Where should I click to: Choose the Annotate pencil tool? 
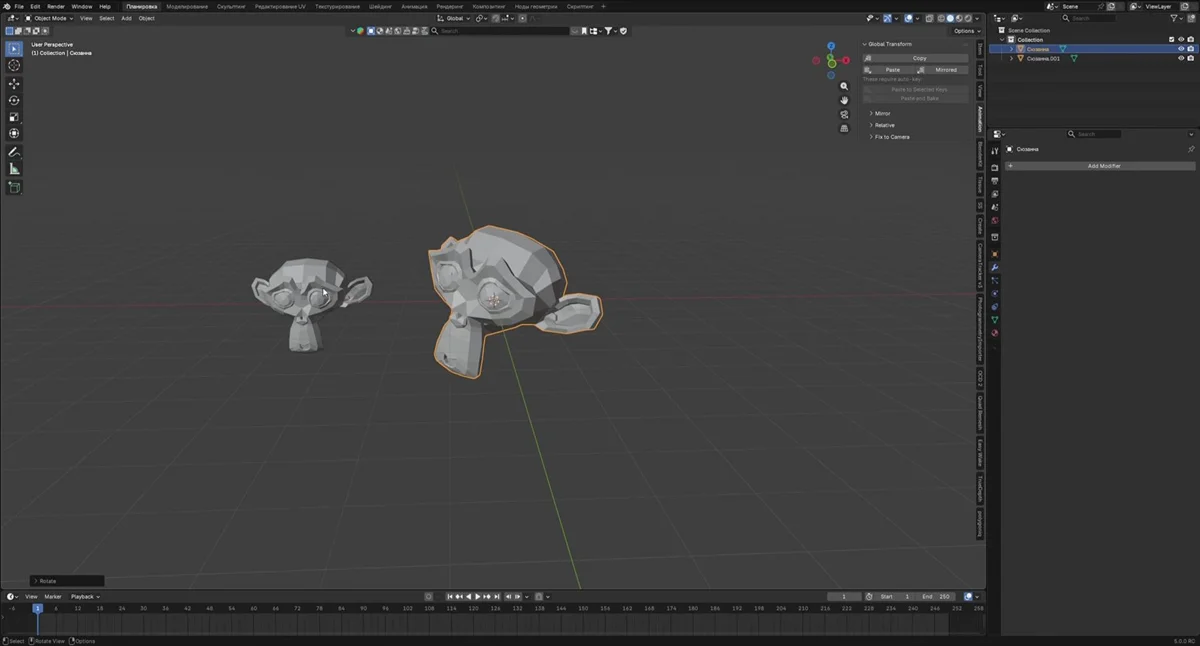click(x=14, y=153)
